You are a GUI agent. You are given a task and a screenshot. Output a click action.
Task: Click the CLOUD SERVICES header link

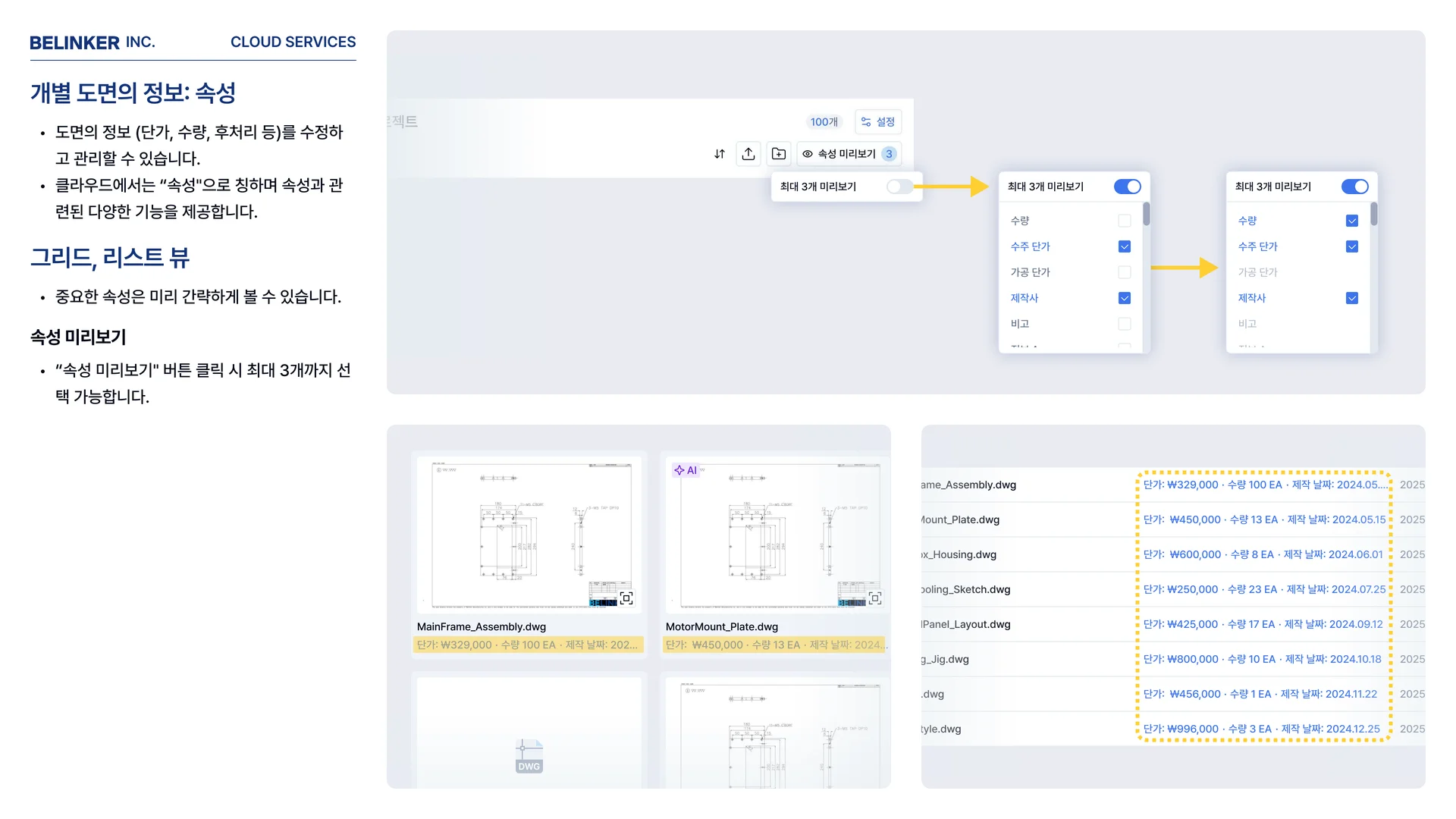click(293, 42)
